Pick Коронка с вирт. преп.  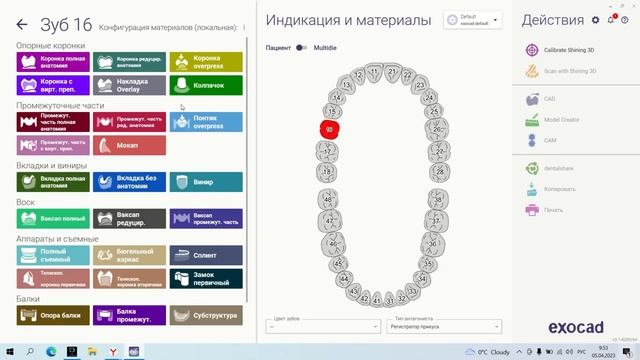53,85
